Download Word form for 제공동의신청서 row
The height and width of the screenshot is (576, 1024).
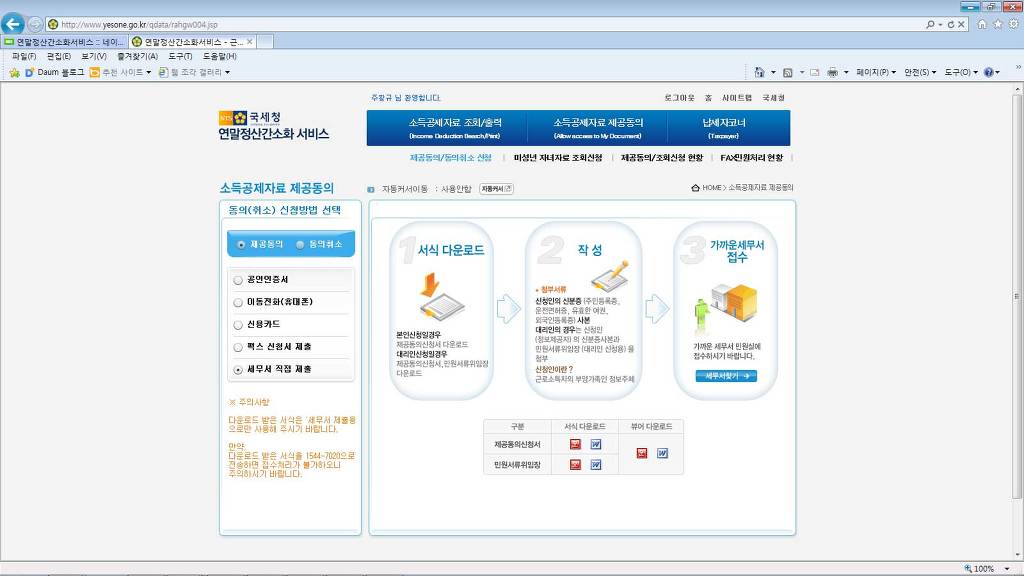[596, 444]
